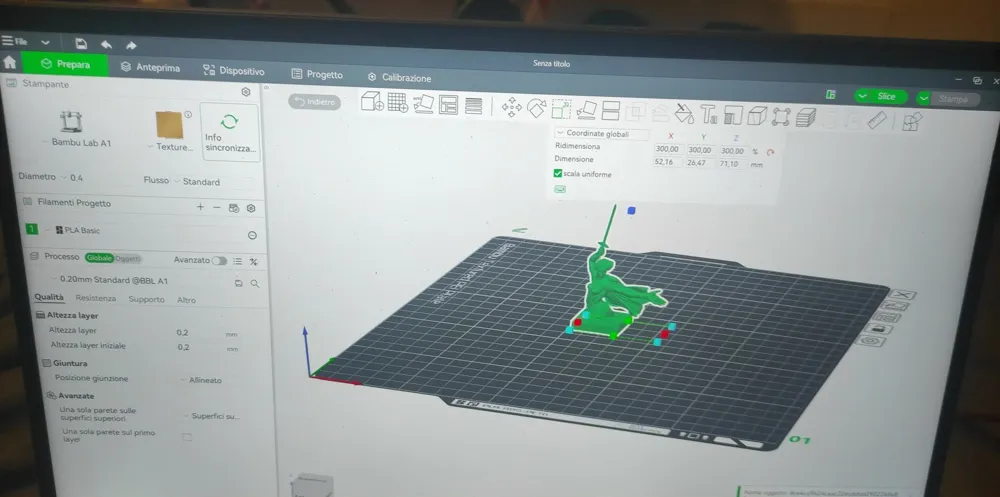Uncheck the scala uniforme checkbox
The height and width of the screenshot is (497, 1000).
click(x=558, y=174)
